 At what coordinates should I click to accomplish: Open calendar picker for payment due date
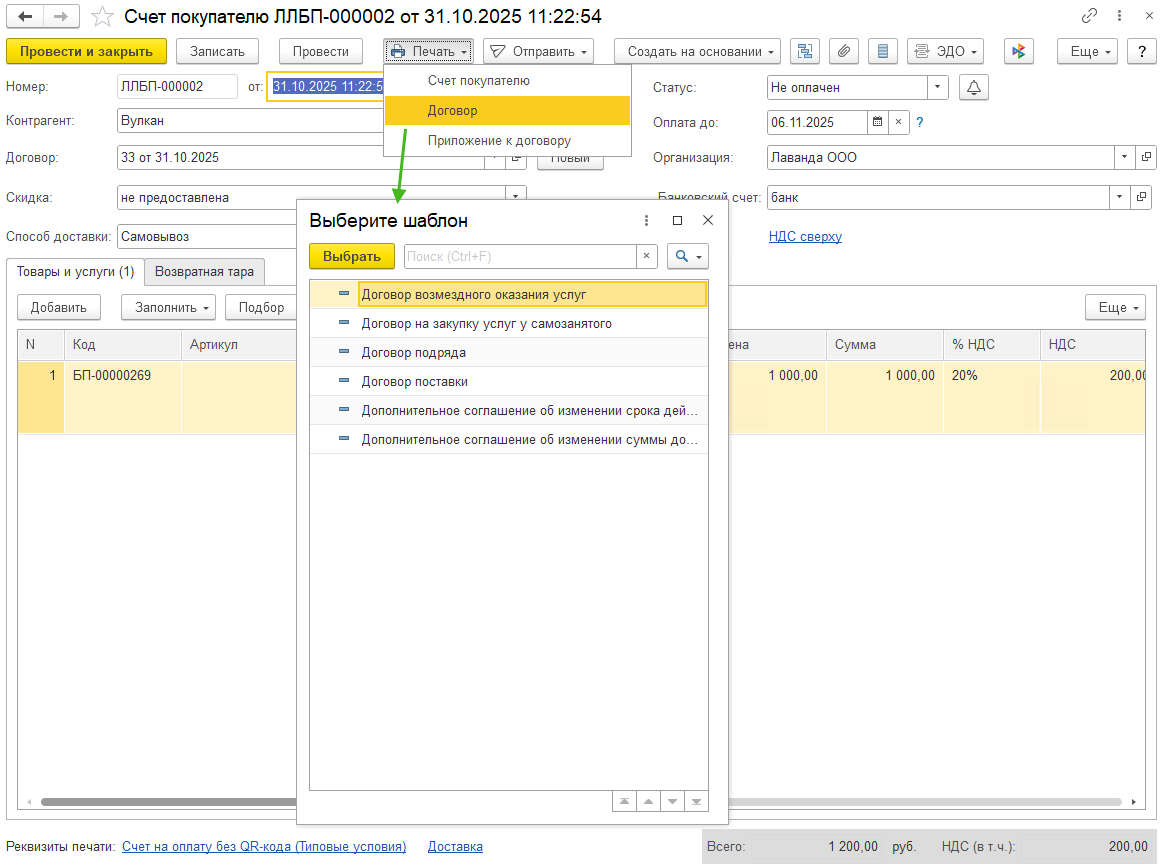tap(877, 123)
